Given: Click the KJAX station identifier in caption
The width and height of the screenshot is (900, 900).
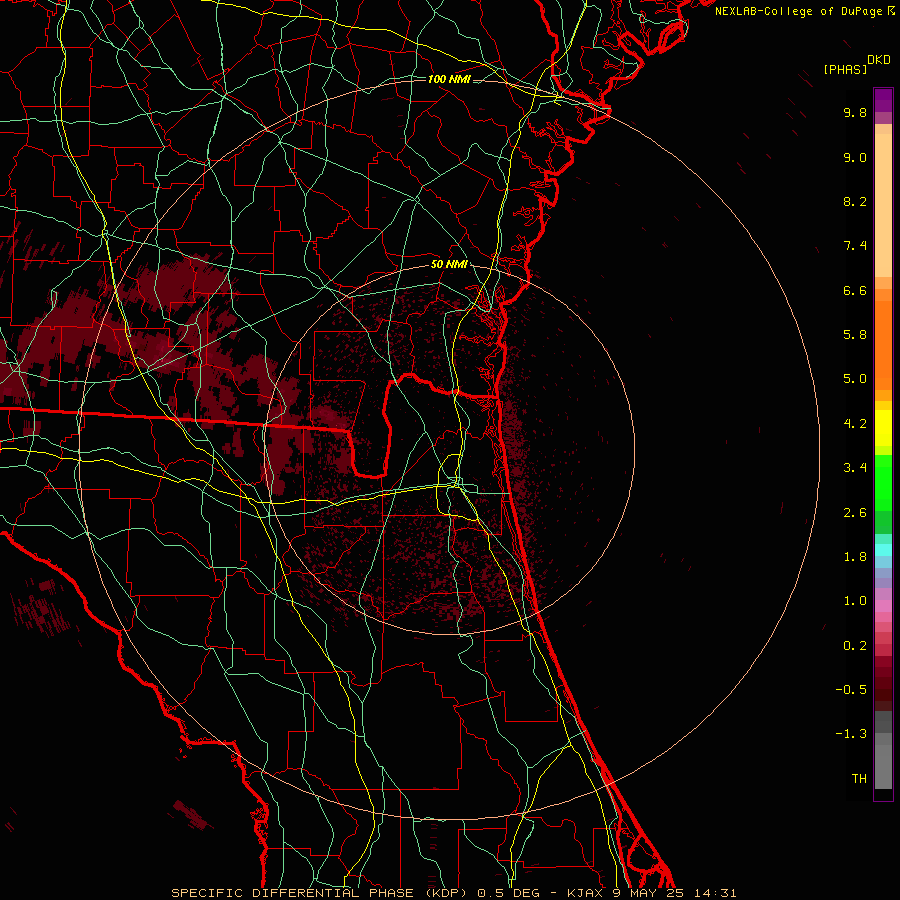Looking at the screenshot, I should tap(587, 893).
